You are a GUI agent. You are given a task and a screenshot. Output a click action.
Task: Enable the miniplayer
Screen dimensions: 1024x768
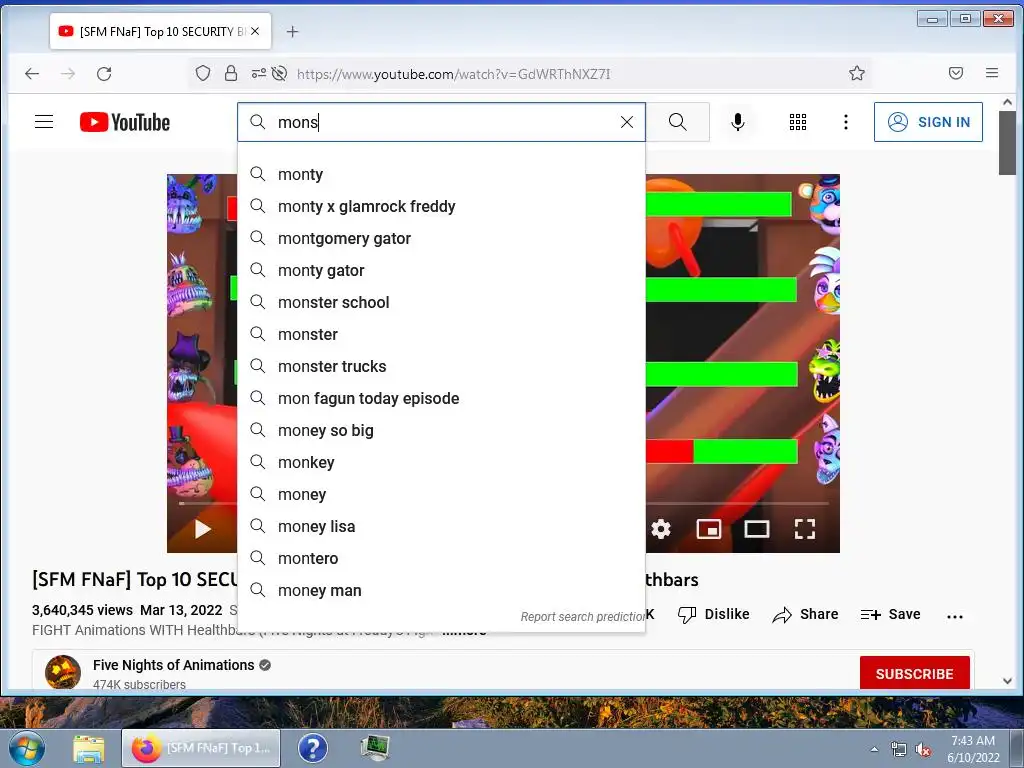(709, 529)
